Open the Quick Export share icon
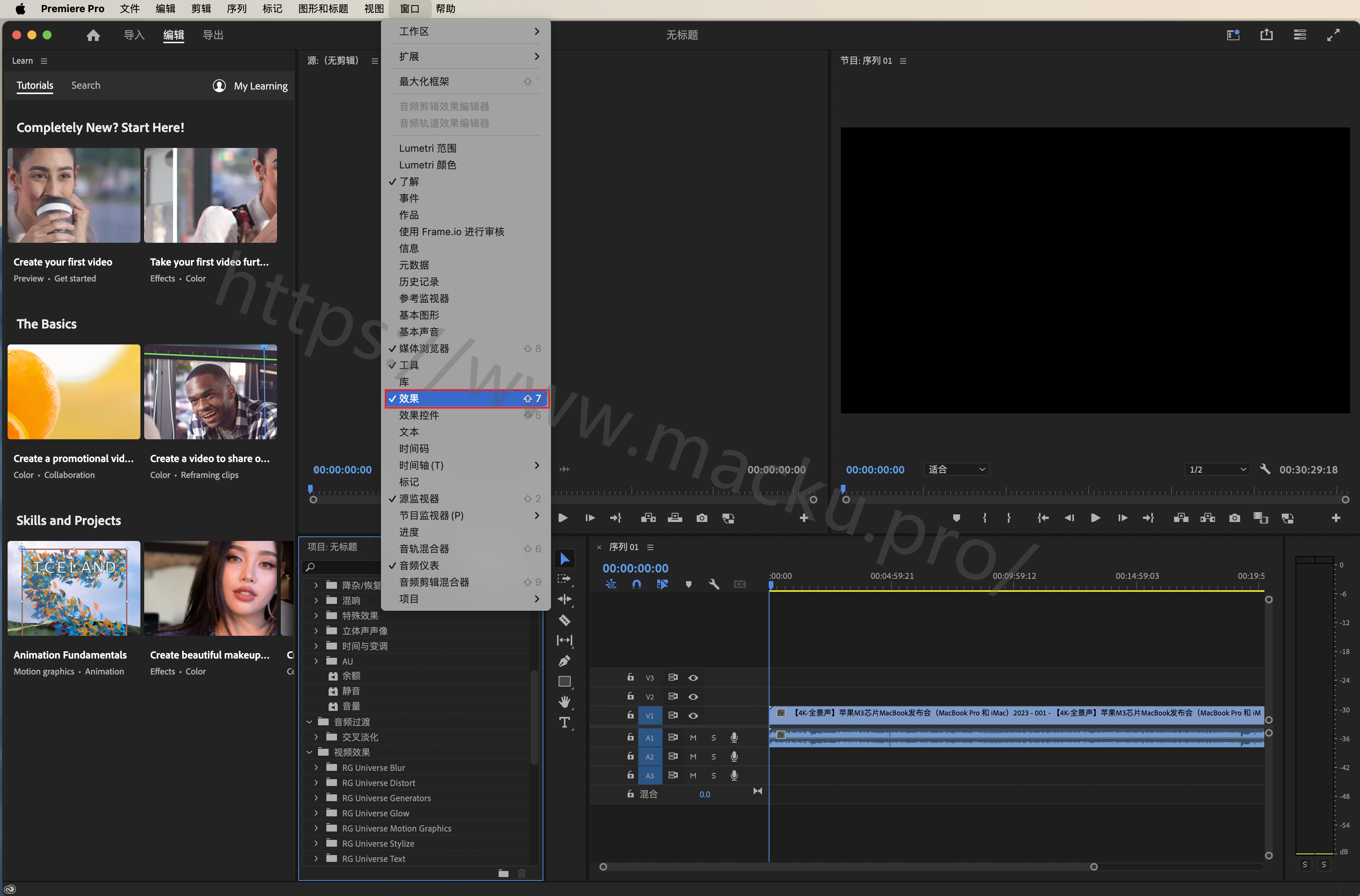1360x896 pixels. [x=1266, y=35]
